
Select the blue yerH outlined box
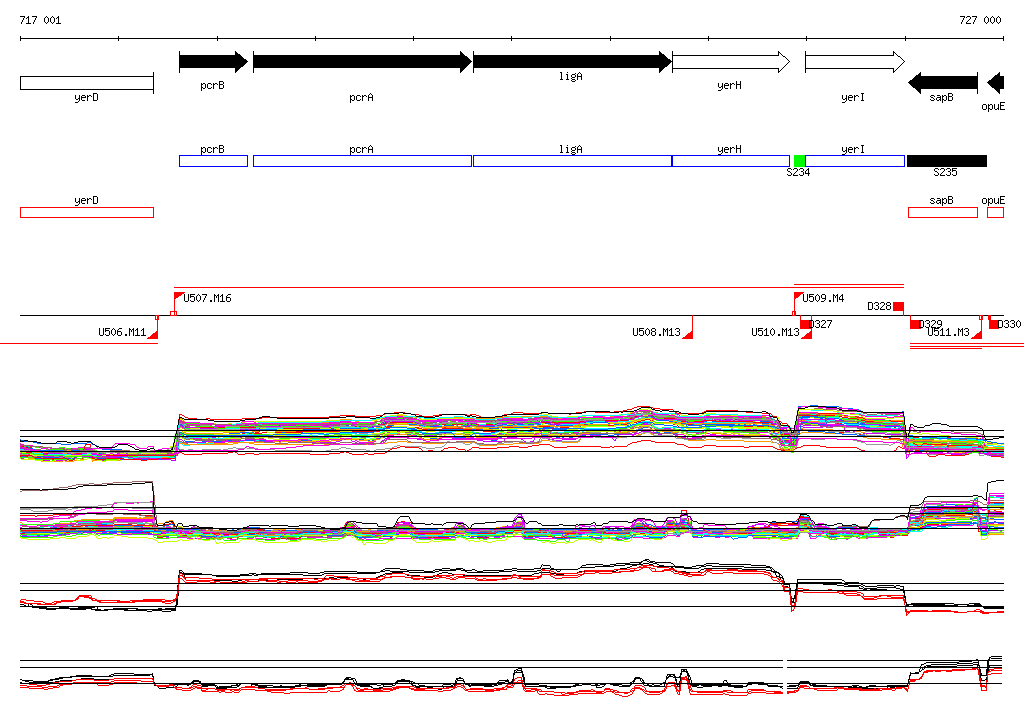point(731,161)
